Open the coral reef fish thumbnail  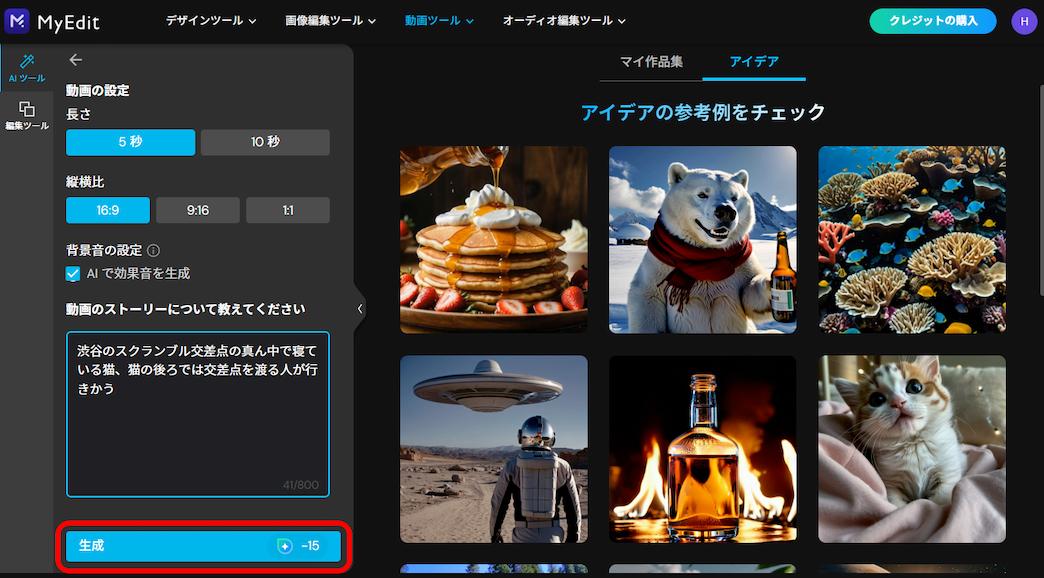(x=912, y=240)
